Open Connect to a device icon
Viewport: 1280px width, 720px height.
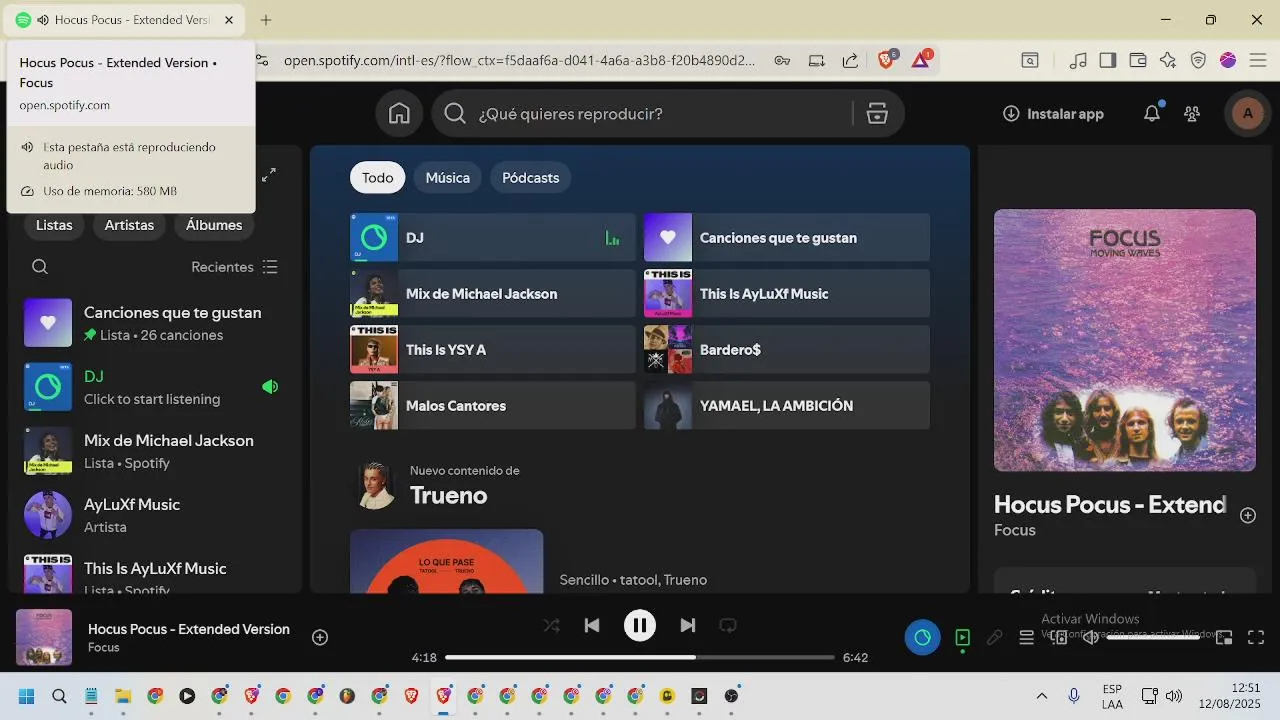pyautogui.click(x=1059, y=637)
